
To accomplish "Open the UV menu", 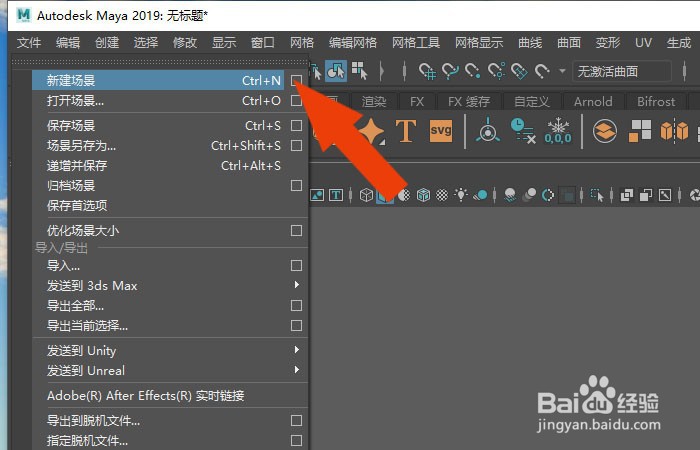I will [643, 43].
